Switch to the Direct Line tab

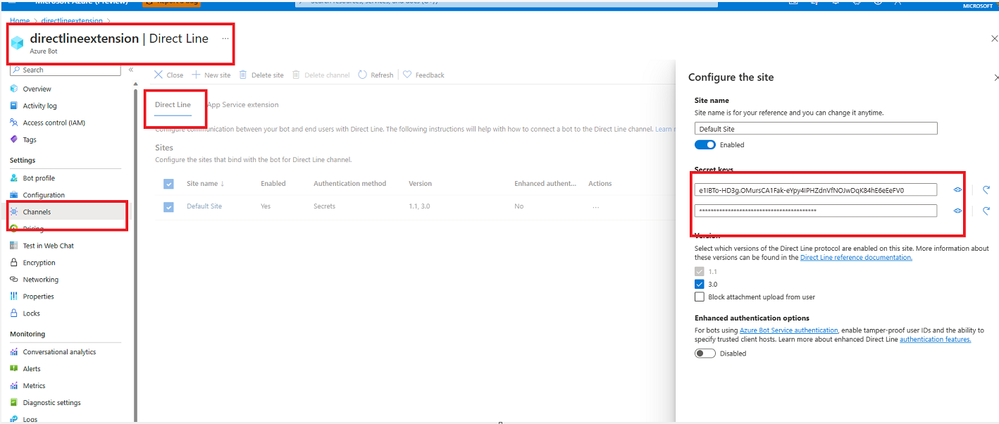[x=173, y=105]
